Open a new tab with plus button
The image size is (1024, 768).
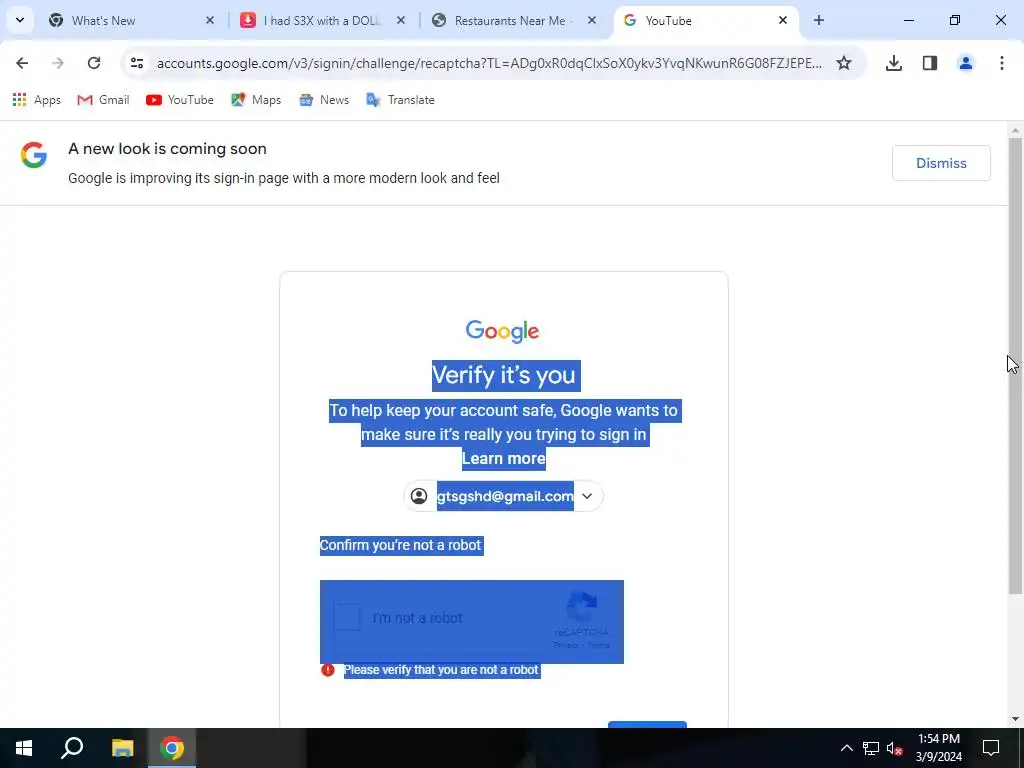819,20
